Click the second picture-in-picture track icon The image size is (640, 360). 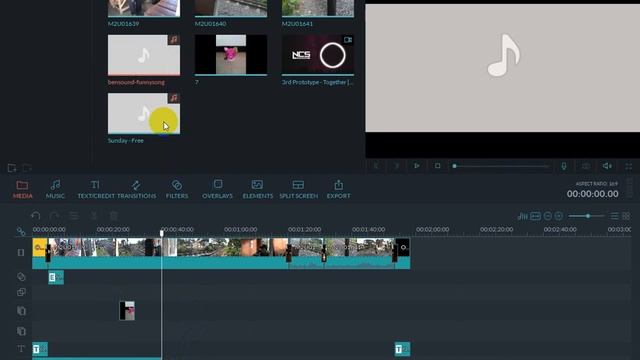(x=21, y=331)
